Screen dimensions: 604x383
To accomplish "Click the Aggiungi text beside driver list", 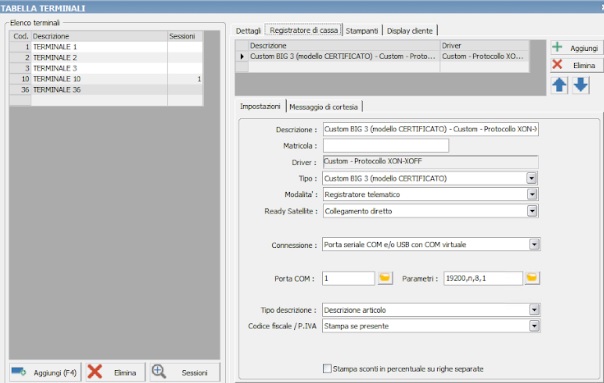I will coord(584,48).
